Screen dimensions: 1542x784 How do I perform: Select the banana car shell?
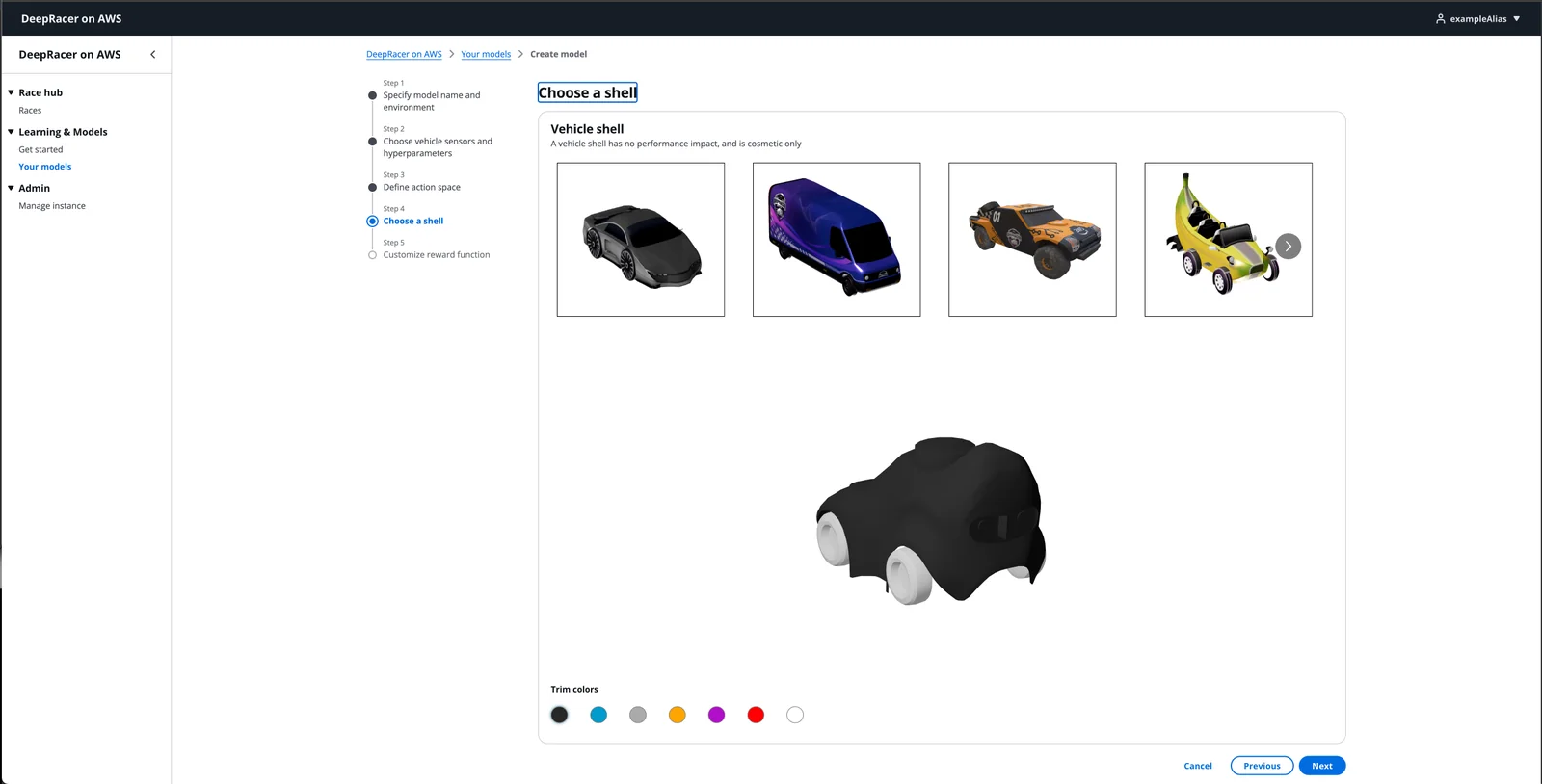(1228, 240)
